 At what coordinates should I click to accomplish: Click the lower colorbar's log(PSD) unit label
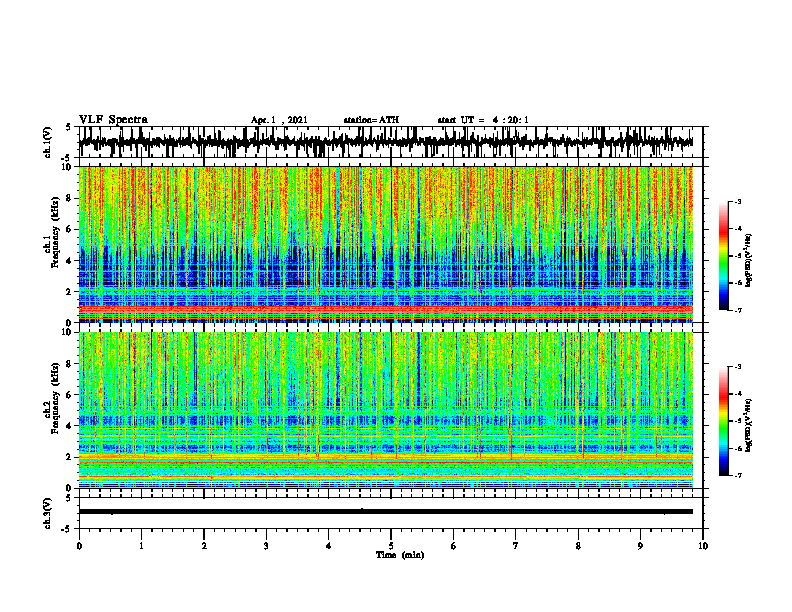(x=749, y=425)
